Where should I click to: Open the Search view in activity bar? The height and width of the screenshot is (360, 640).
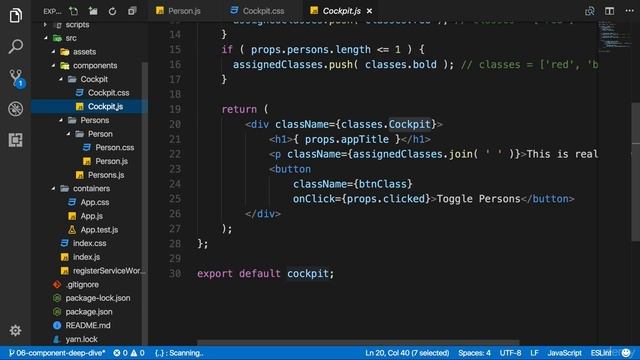click(16, 46)
